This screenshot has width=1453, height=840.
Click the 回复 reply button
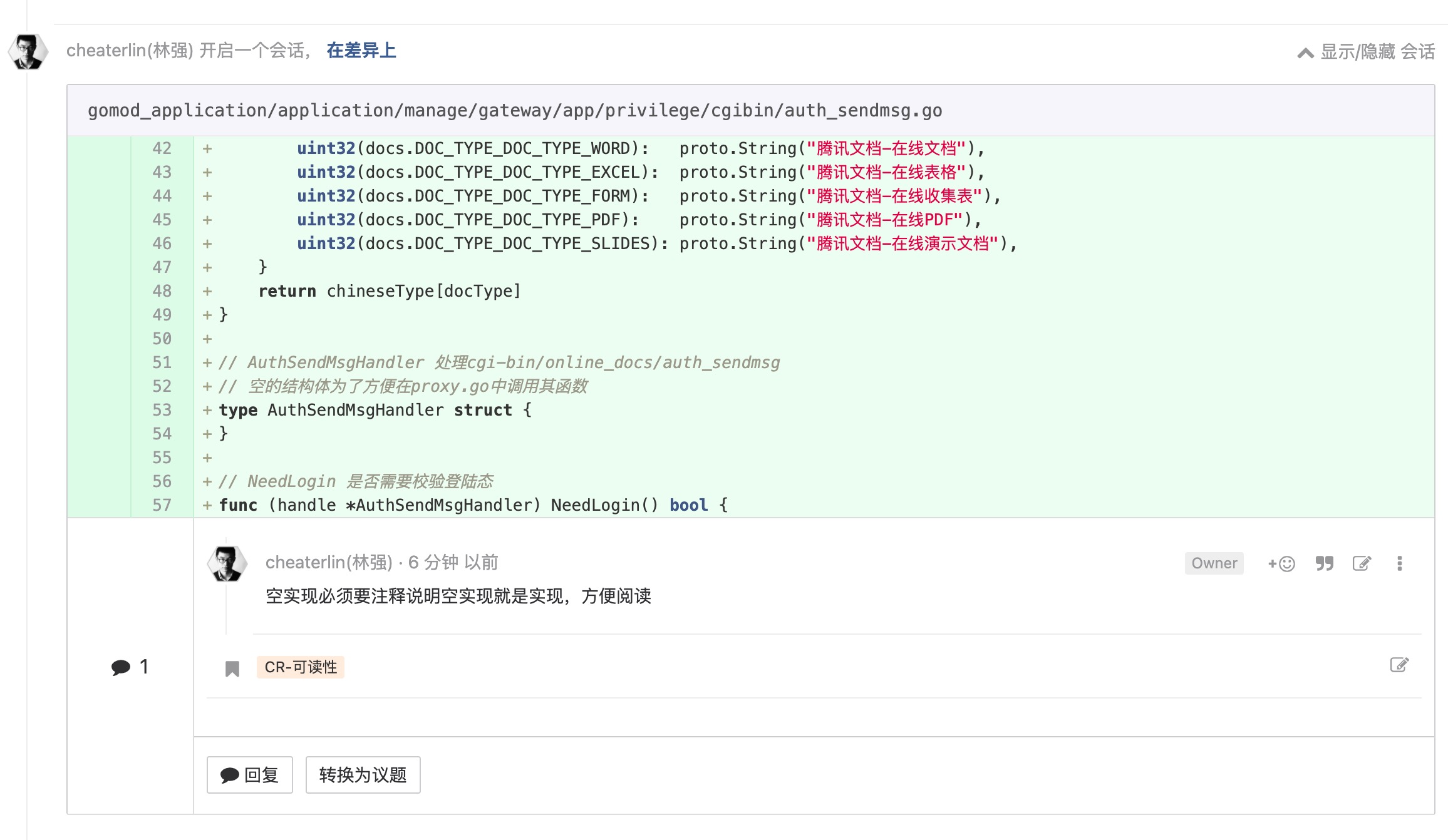(x=250, y=775)
